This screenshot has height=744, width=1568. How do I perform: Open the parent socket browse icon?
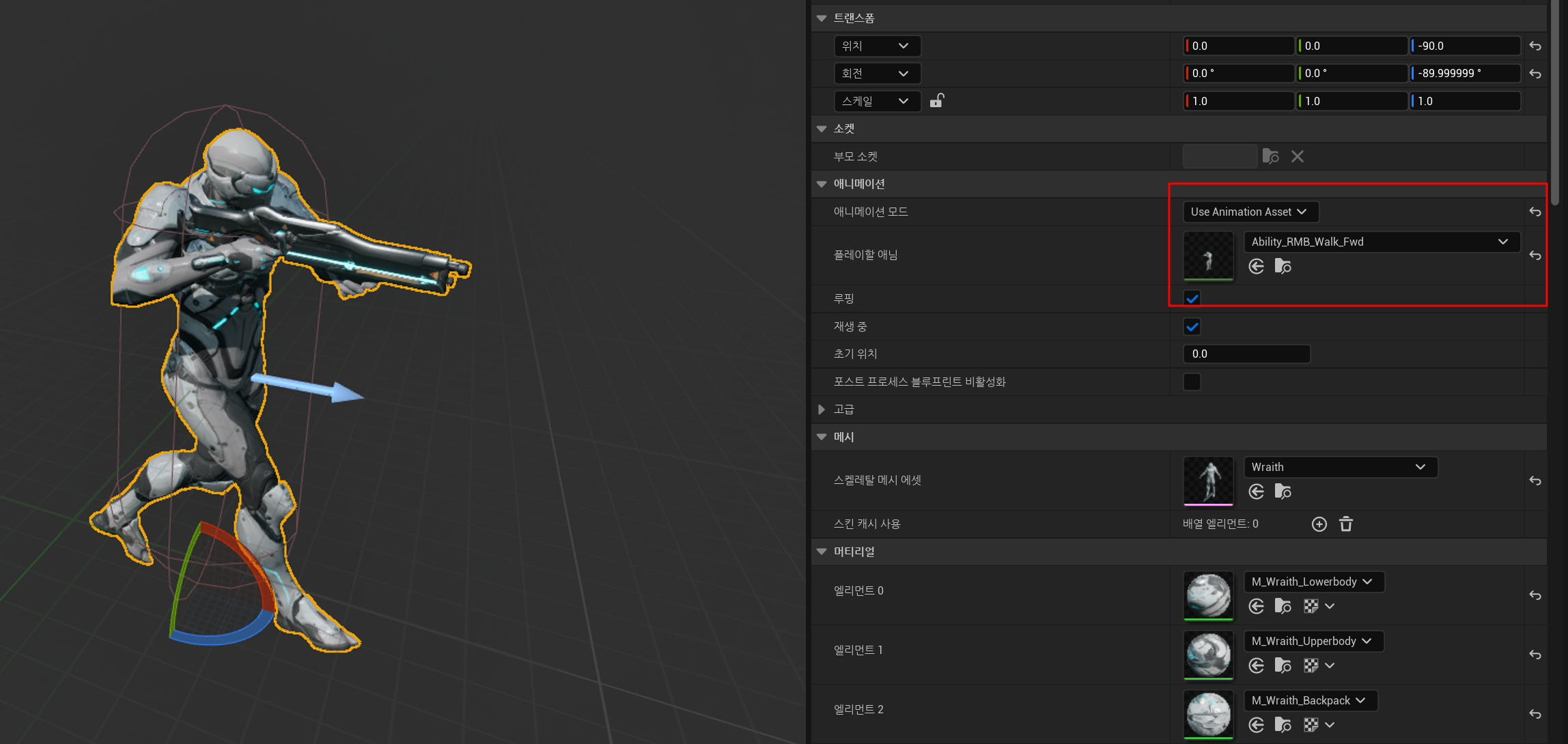pyautogui.click(x=1270, y=156)
